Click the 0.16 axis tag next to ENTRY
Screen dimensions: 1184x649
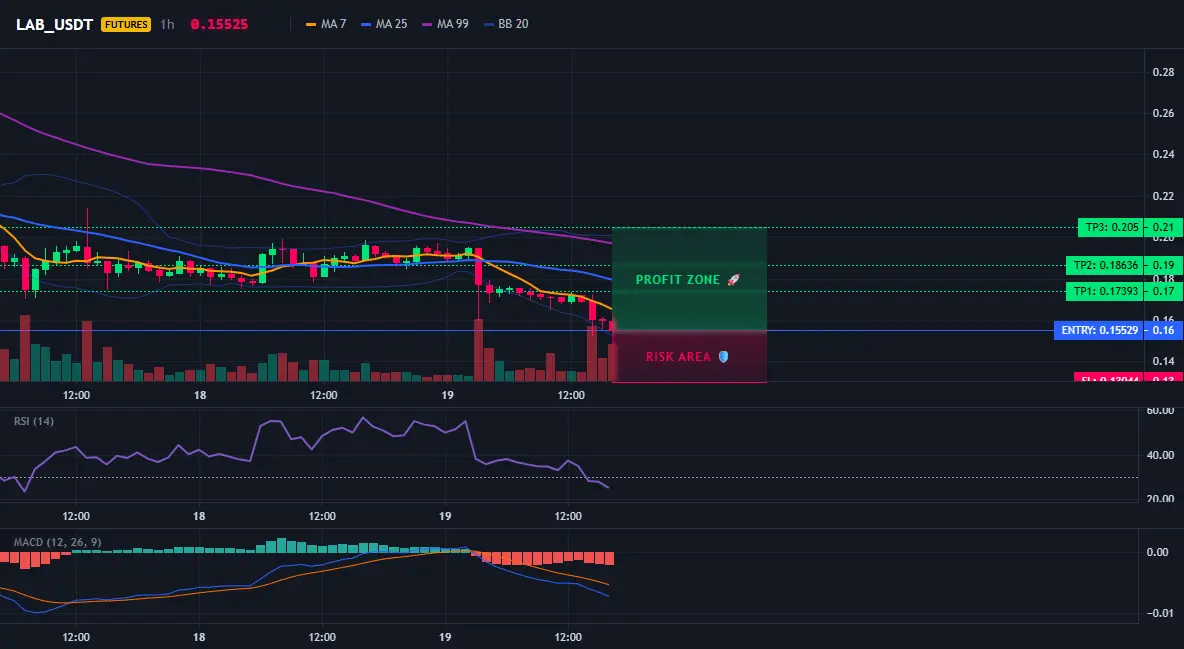click(x=1164, y=330)
